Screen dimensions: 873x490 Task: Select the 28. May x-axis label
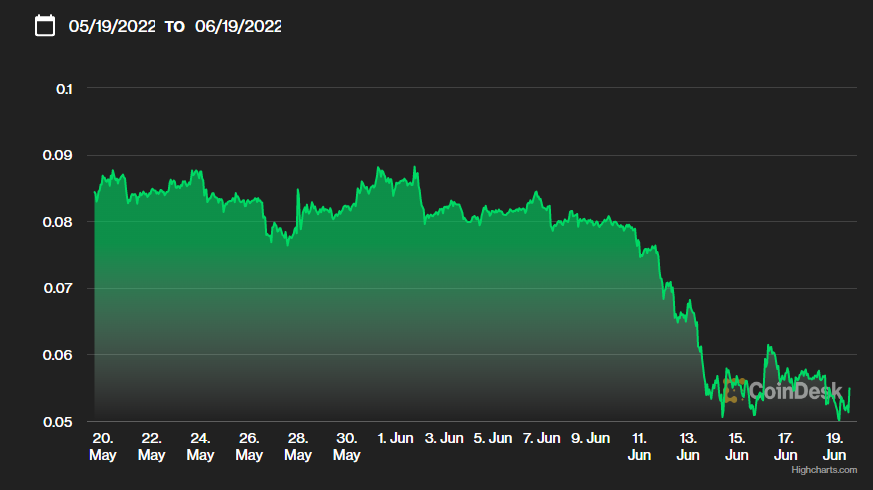click(x=298, y=446)
